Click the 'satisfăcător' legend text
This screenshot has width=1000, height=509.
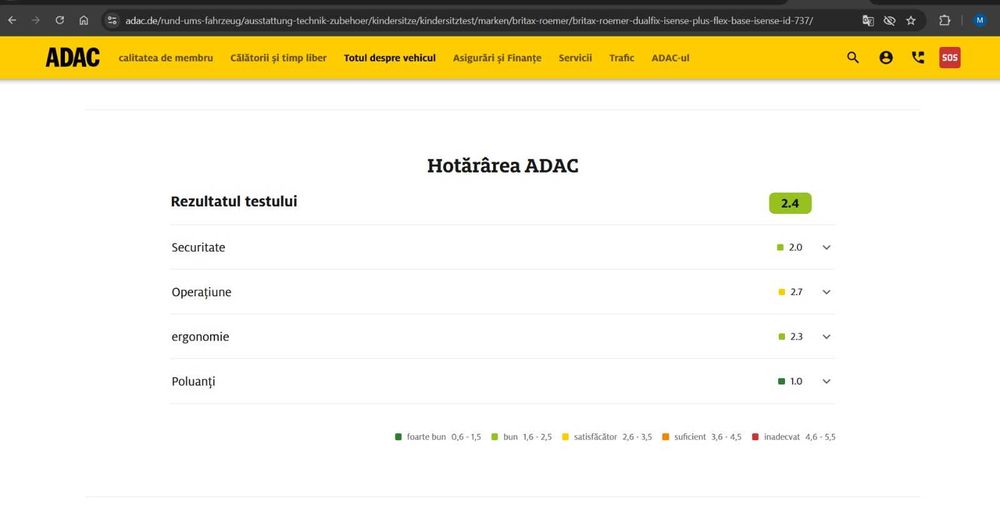click(x=595, y=437)
